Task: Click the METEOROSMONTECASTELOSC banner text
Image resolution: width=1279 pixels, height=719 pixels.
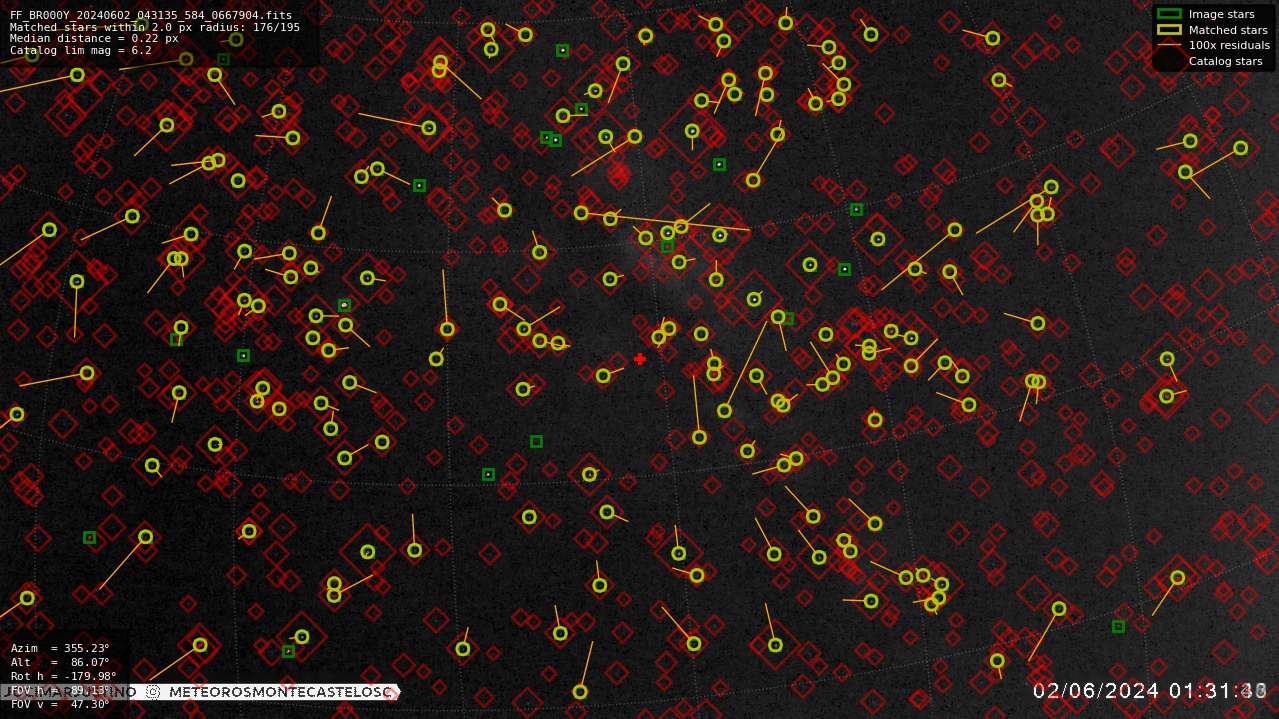Action: [283, 692]
